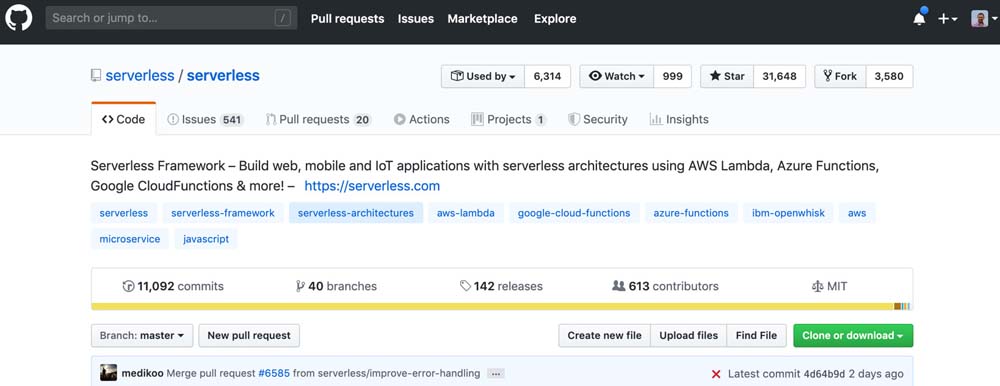Viewport: 1000px width, 386px height.
Task: Open the GitHub Octocat home logo
Action: pos(18,19)
